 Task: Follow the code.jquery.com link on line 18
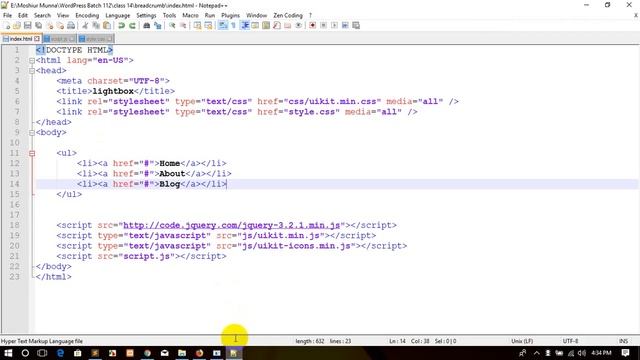[231, 225]
